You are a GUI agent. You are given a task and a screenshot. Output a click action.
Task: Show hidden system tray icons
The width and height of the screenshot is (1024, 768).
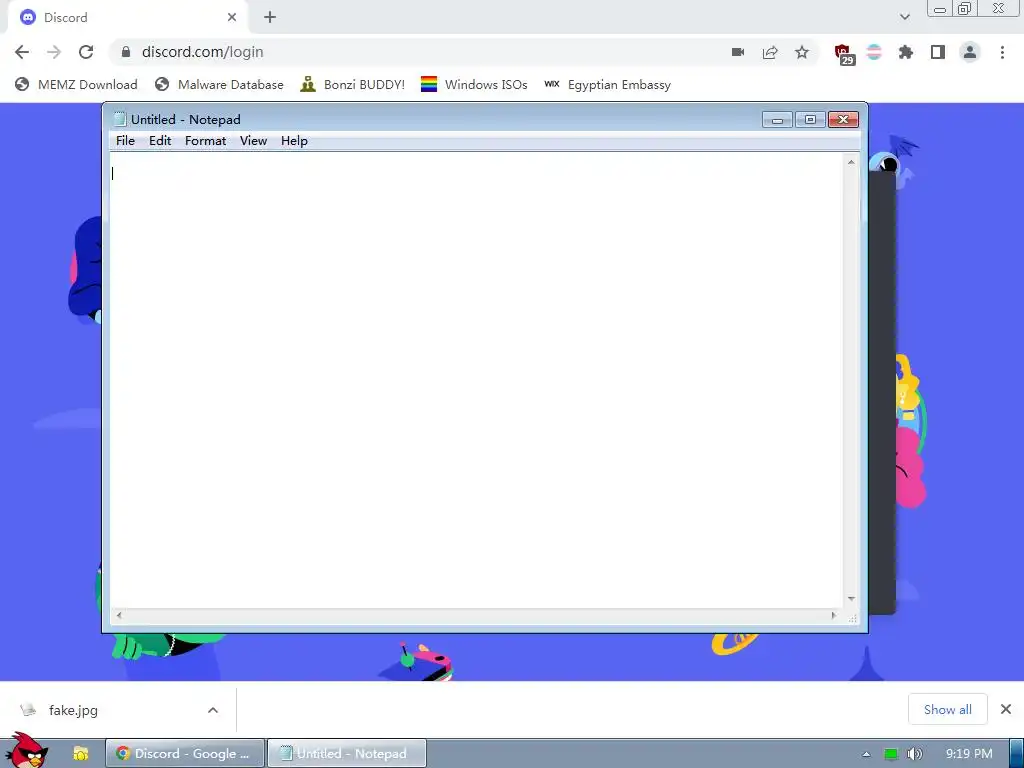866,754
